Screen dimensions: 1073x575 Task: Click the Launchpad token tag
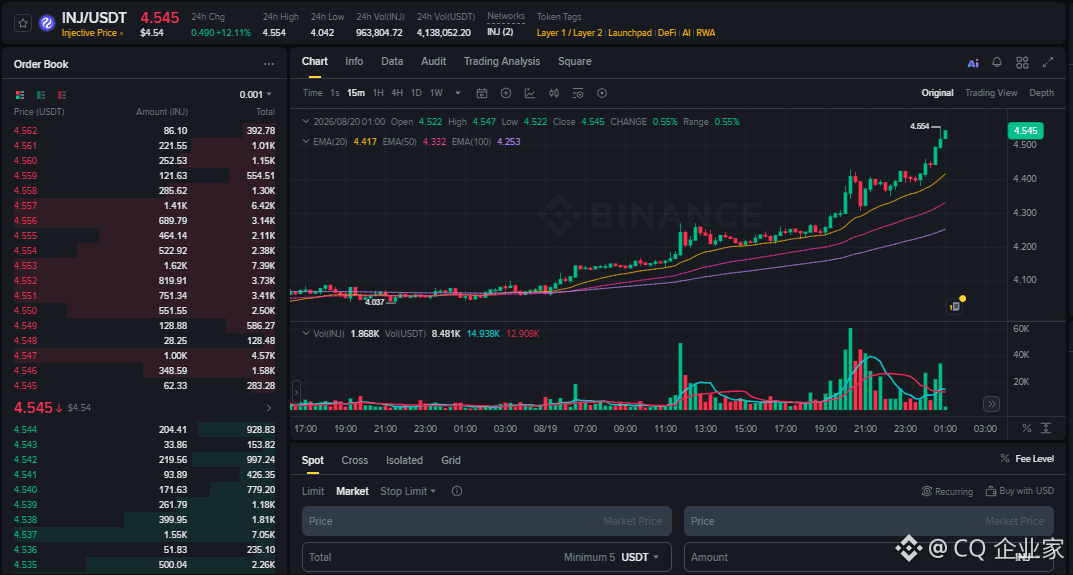630,33
